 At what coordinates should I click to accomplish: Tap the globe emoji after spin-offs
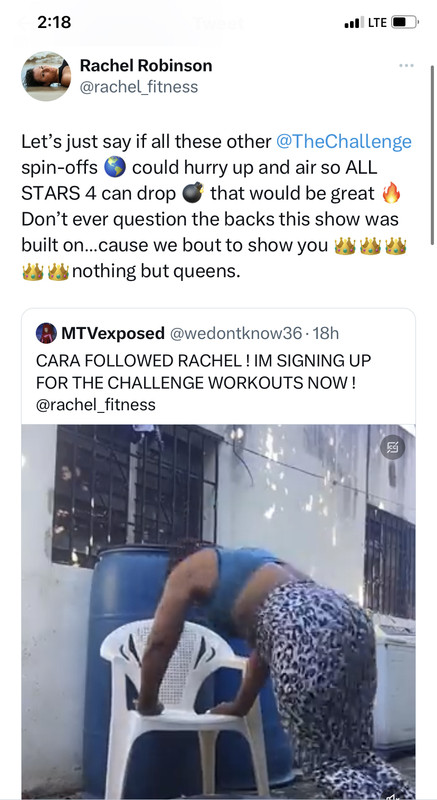pos(115,167)
